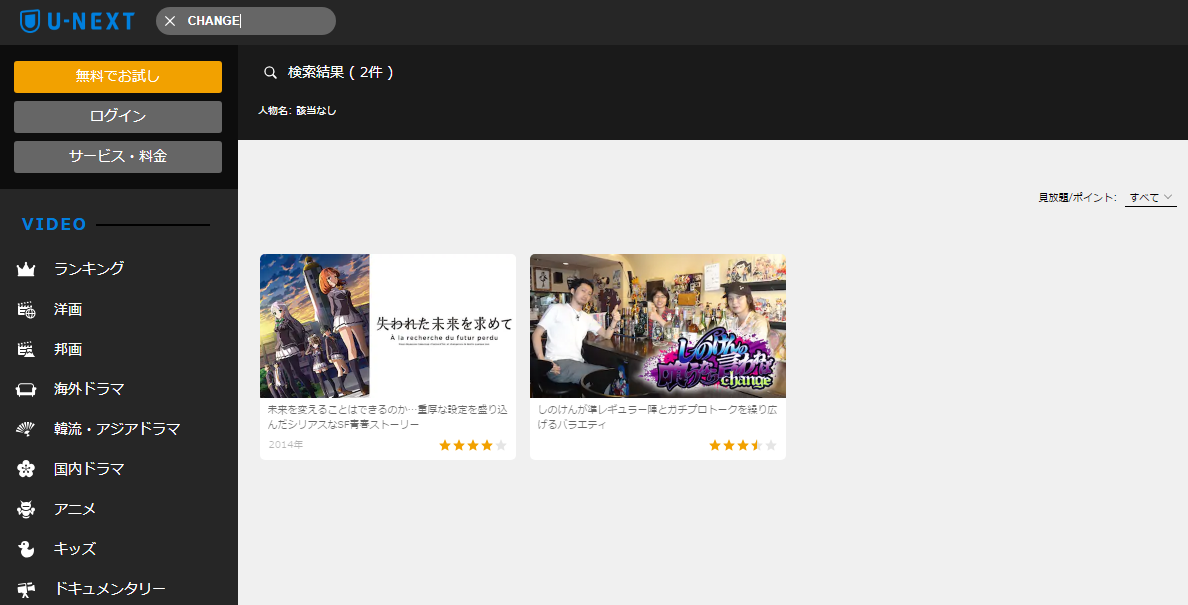
Task: Click the ドキュメンタリー camera icon
Action: click(x=27, y=589)
